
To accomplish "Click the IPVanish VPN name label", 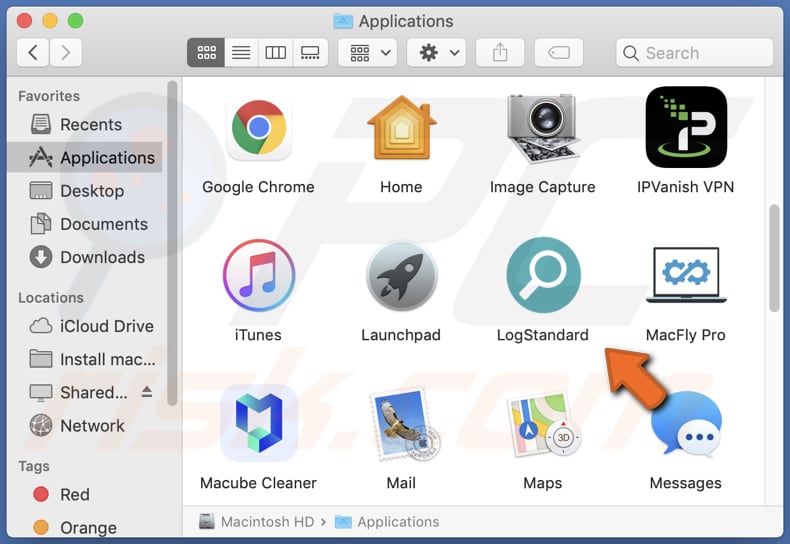I will click(x=686, y=187).
